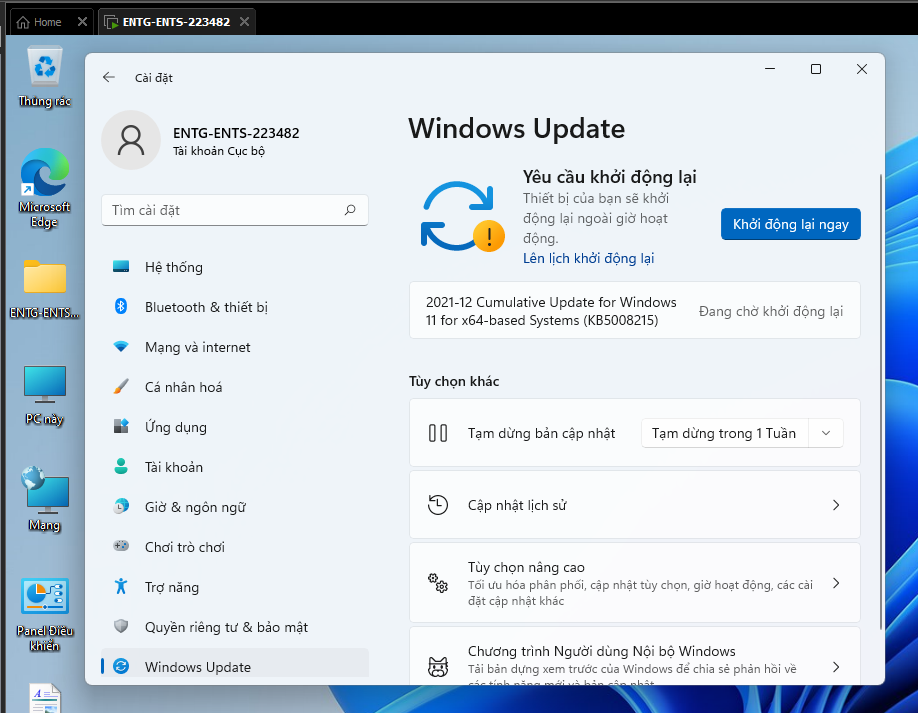Click the Chơi trò chơi gamepad icon

click(x=121, y=546)
